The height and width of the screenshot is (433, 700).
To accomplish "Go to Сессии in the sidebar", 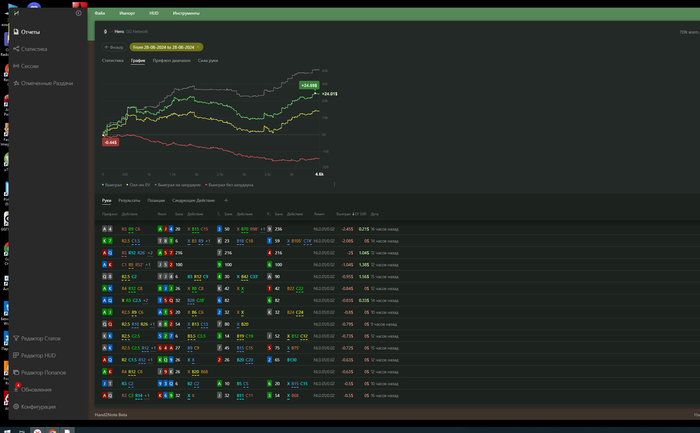I will [29, 65].
